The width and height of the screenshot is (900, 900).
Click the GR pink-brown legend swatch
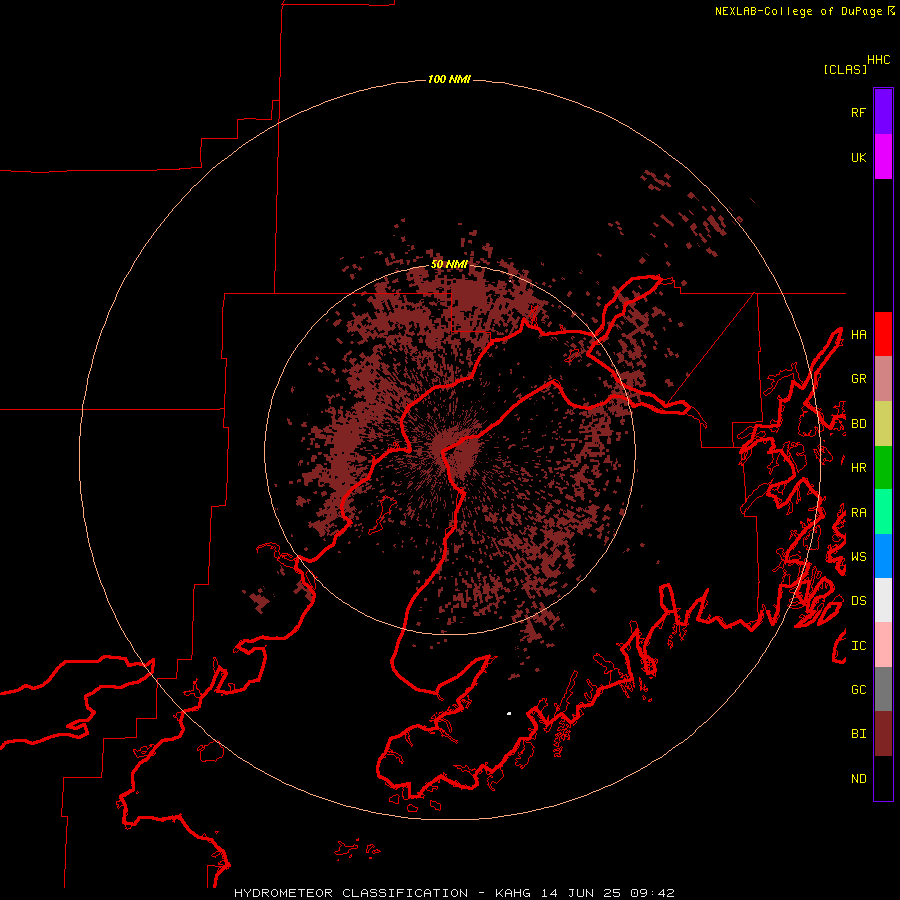click(x=883, y=379)
